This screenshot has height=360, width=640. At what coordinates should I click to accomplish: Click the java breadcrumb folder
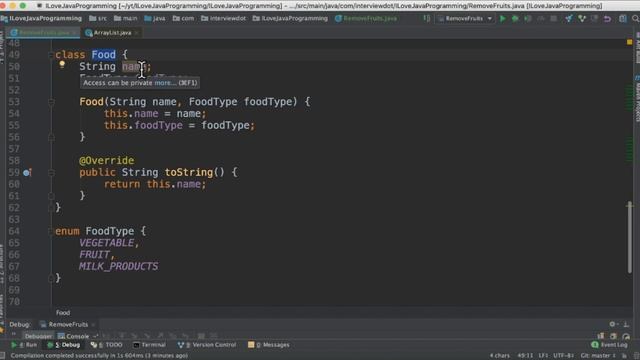click(x=155, y=18)
